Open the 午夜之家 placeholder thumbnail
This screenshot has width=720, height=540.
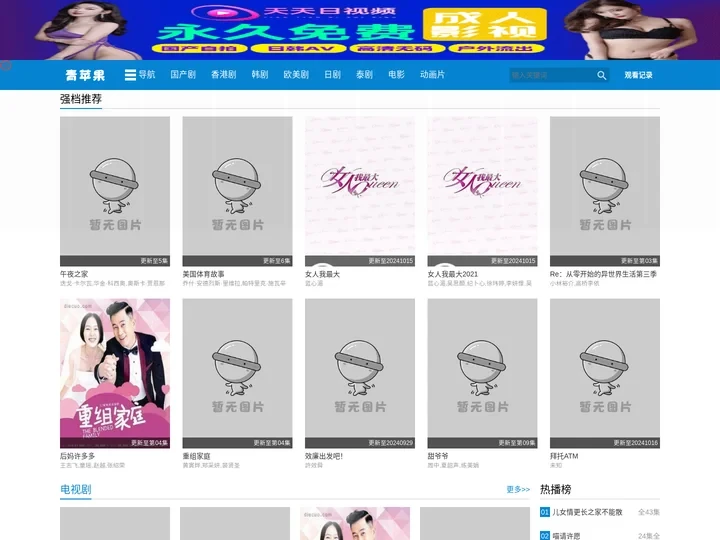point(115,191)
